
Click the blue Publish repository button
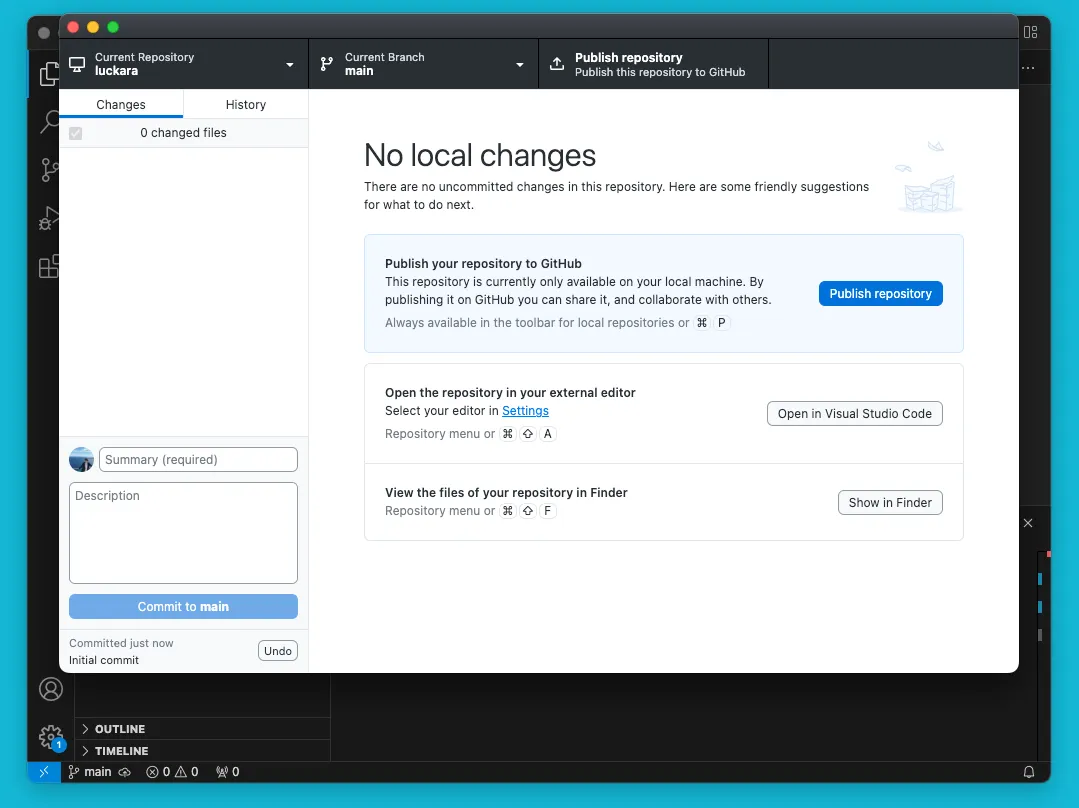pos(880,293)
